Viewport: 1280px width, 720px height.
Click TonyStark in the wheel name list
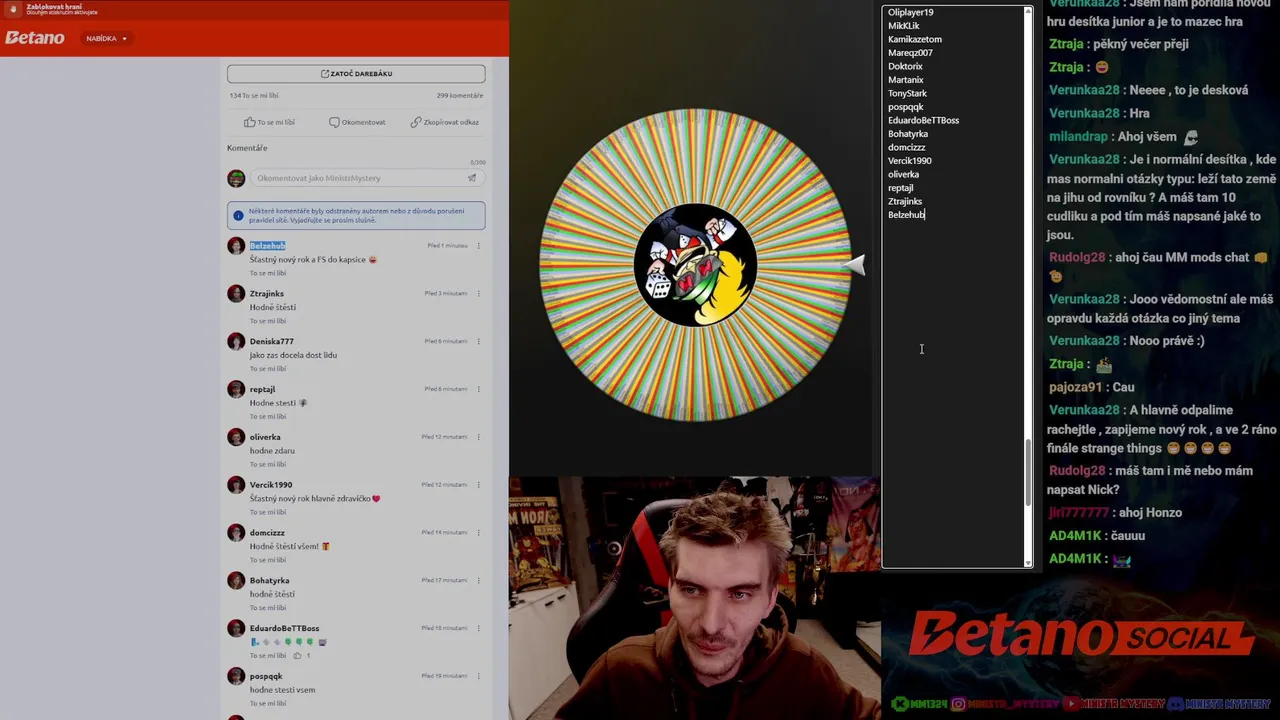(x=908, y=93)
